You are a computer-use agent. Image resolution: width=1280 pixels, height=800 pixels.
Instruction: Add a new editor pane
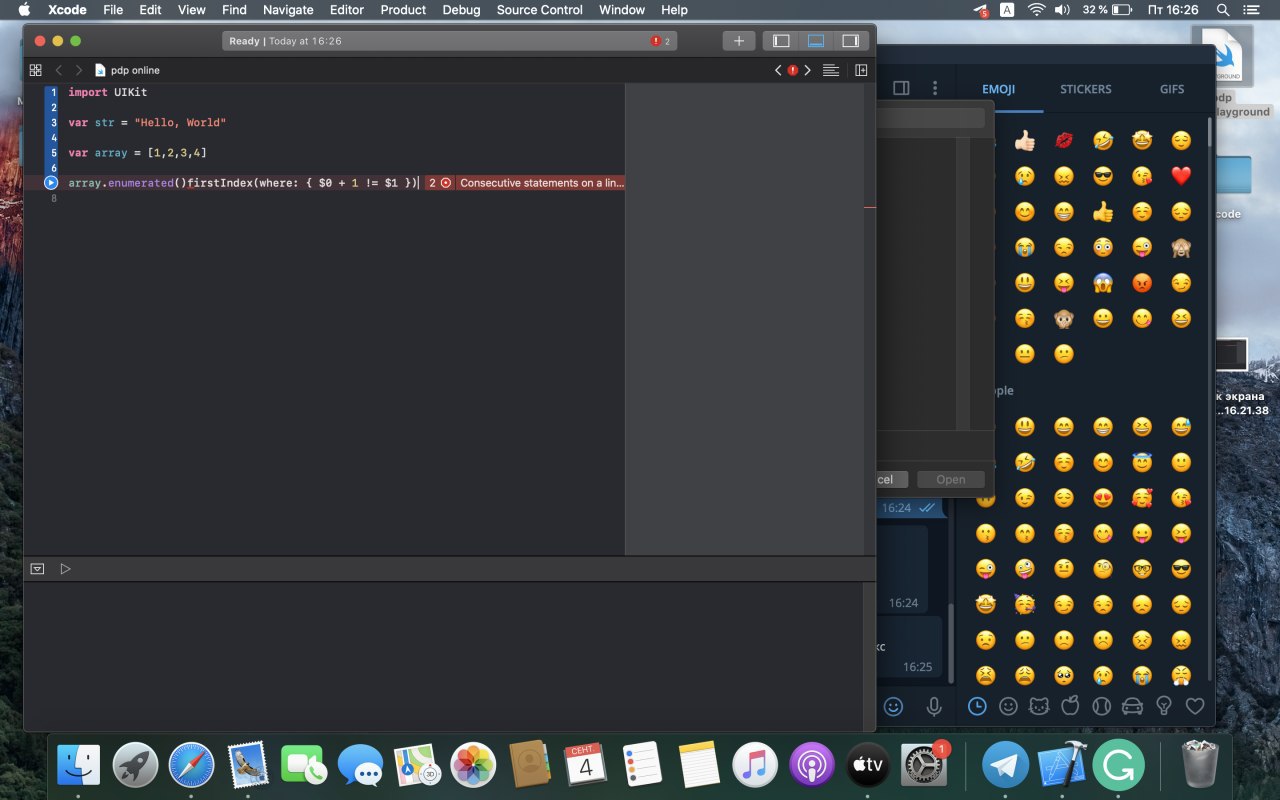[x=861, y=70]
